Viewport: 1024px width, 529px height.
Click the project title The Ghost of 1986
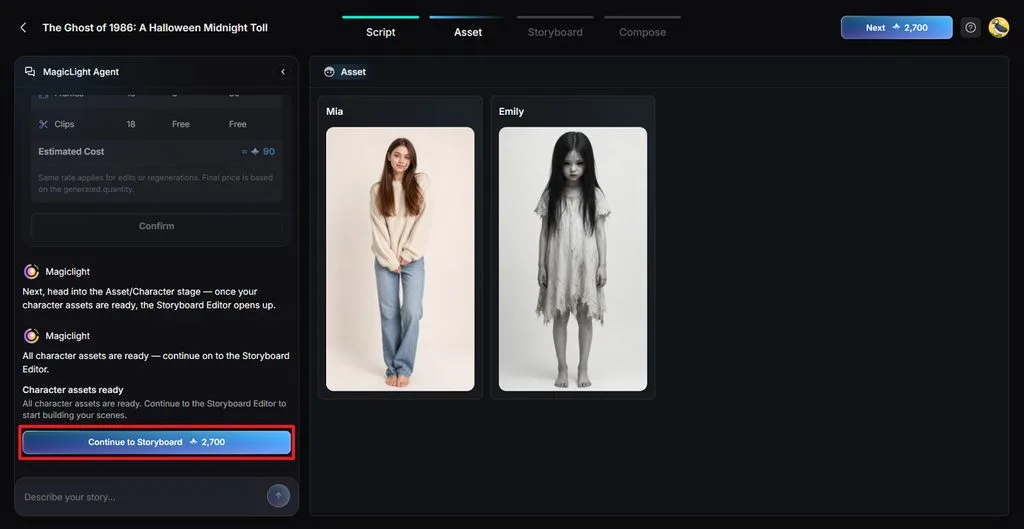[x=155, y=27]
